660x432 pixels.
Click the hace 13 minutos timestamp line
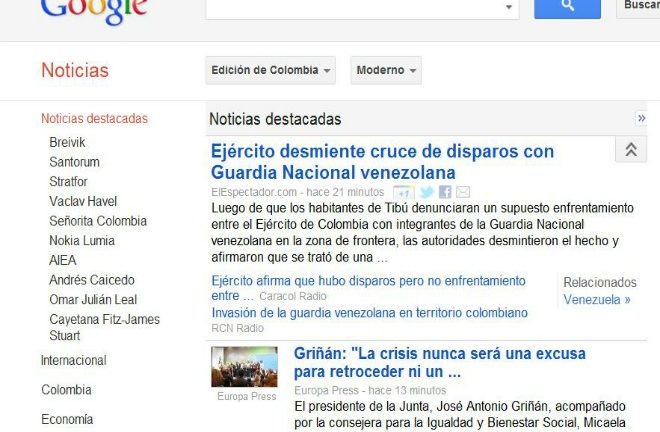407,391
